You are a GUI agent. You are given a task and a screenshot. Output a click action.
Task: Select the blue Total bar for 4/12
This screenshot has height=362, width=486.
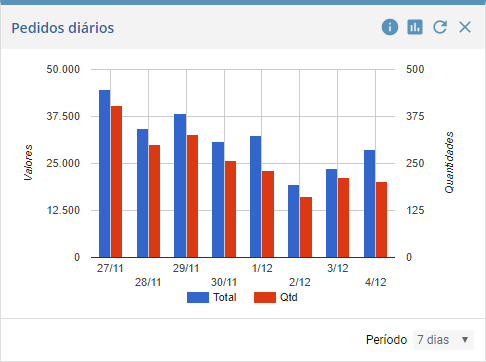coord(370,204)
